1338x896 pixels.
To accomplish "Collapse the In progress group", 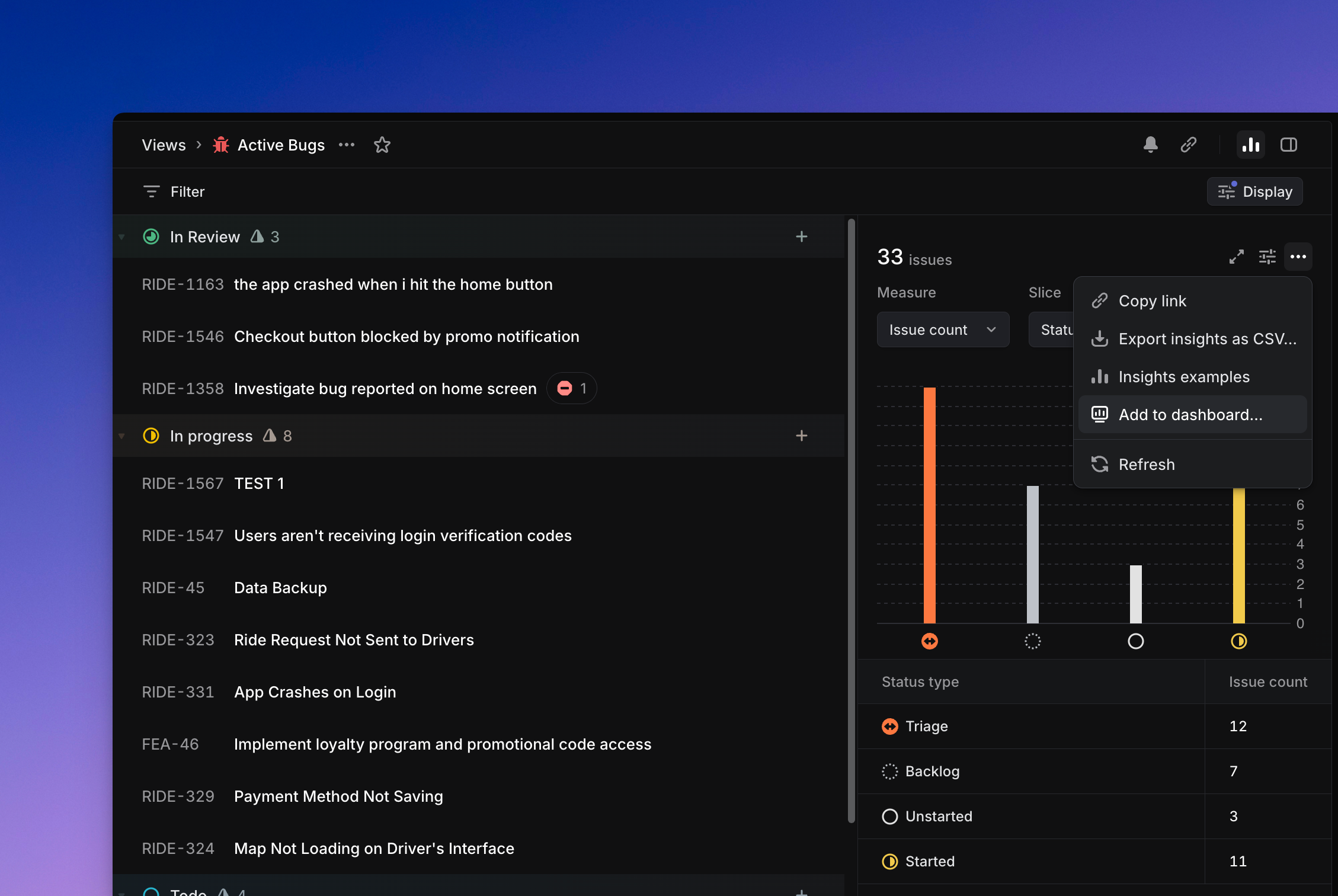I will 122,436.
